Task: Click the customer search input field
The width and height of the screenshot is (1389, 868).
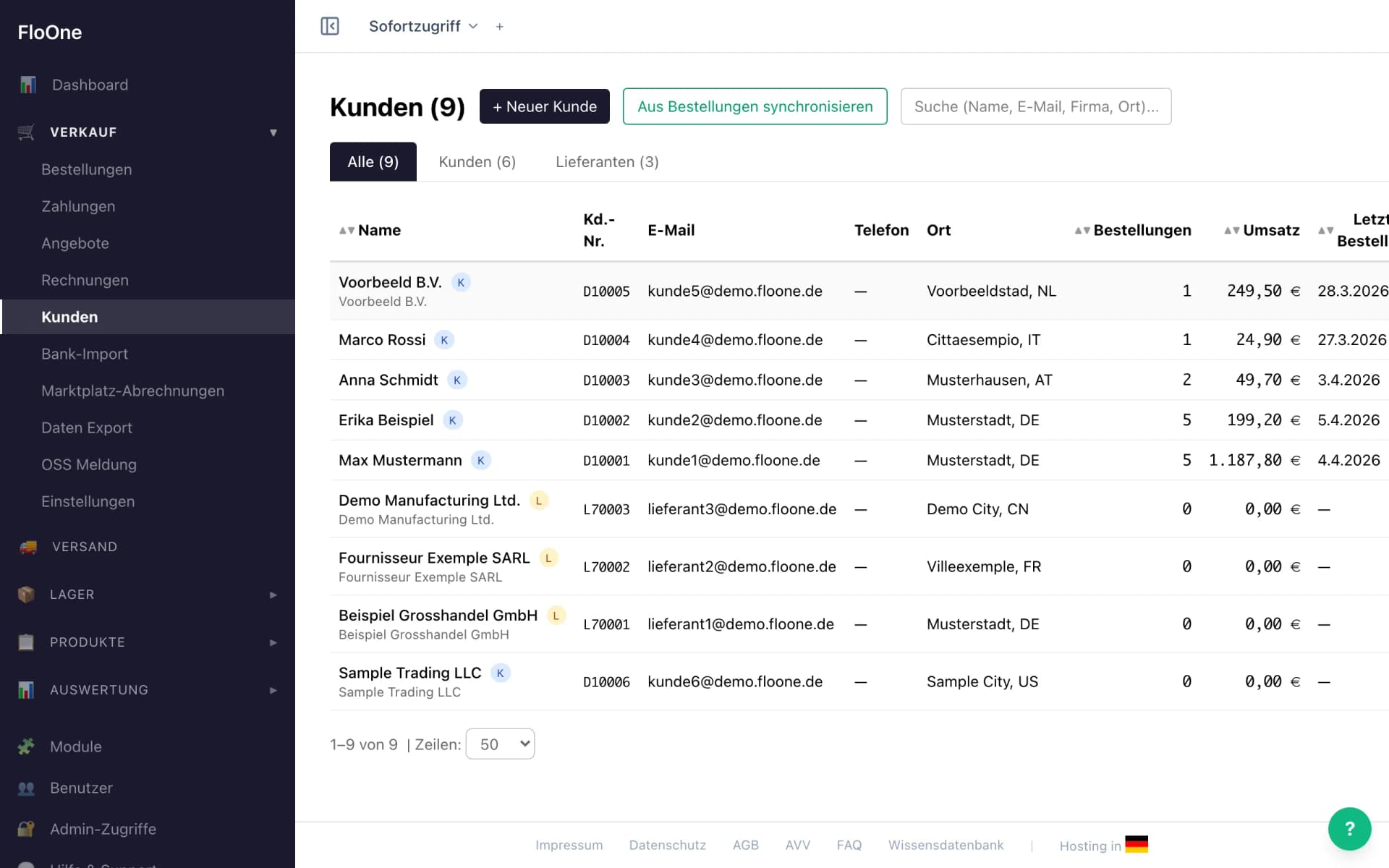Action: tap(1036, 106)
